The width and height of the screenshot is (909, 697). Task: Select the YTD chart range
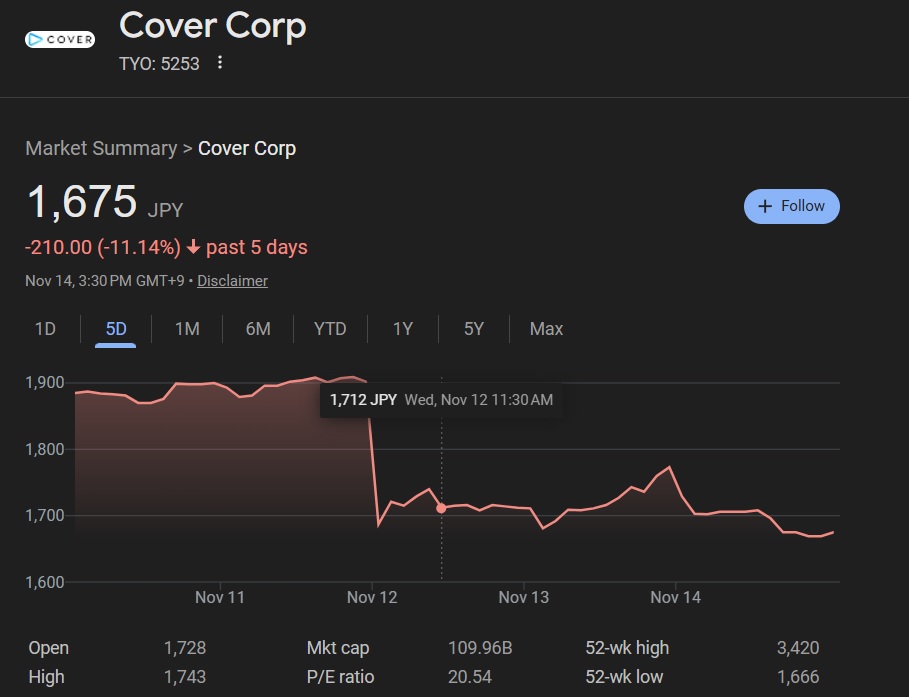tap(330, 329)
